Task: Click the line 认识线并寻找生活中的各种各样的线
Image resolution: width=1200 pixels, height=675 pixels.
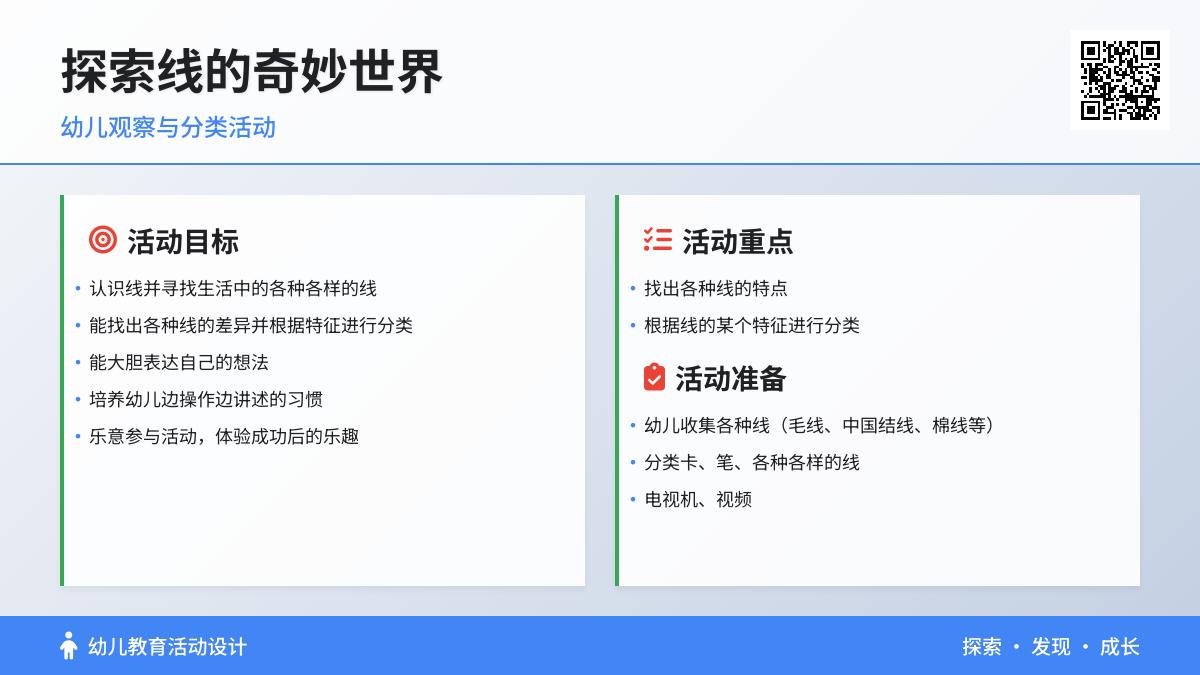Action: point(233,289)
